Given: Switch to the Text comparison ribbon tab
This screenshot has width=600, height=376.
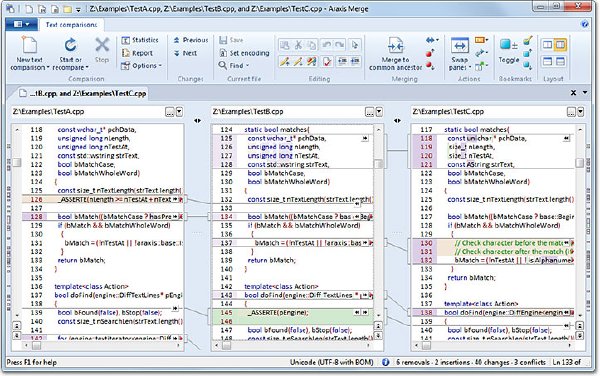Looking at the screenshot, I should (x=71, y=24).
